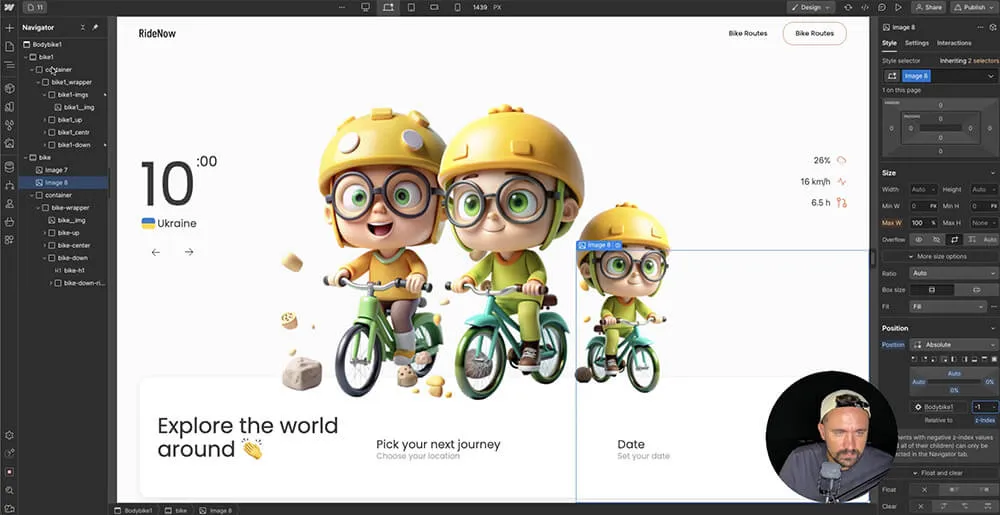1000x515 pixels.
Task: Open the Apps grid icon
Action: (9, 240)
